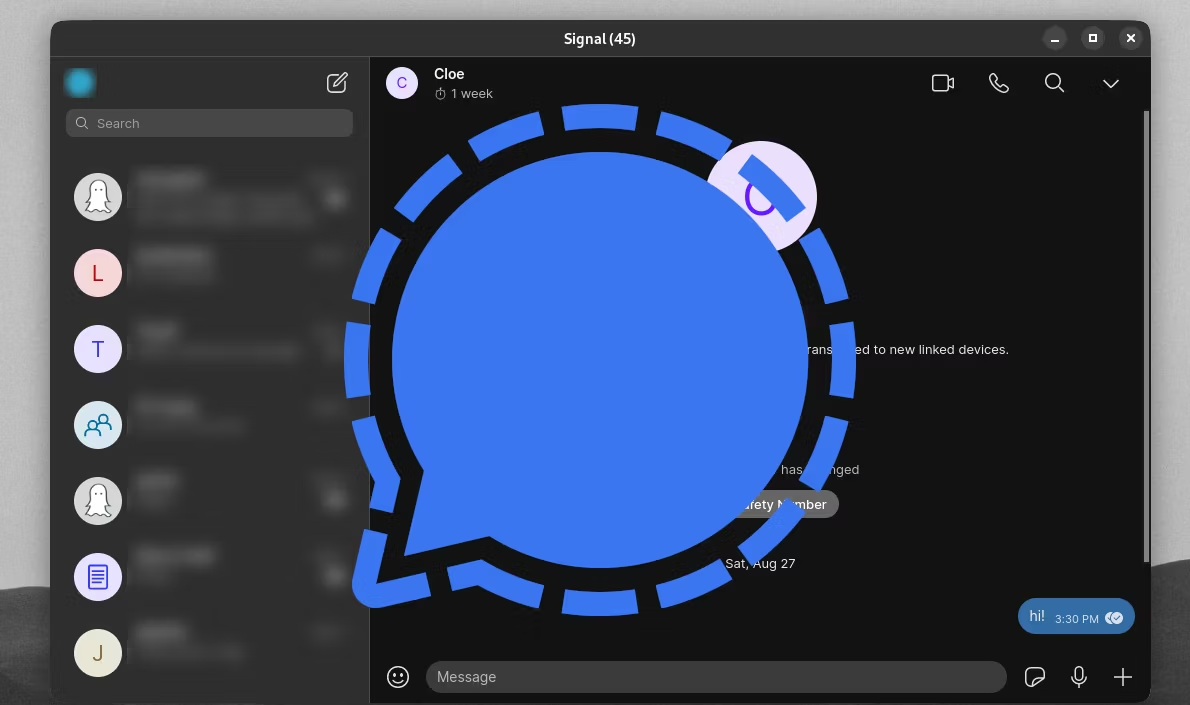Open the topmost ghost-avatar conversation
The image size is (1190, 705).
click(x=209, y=197)
